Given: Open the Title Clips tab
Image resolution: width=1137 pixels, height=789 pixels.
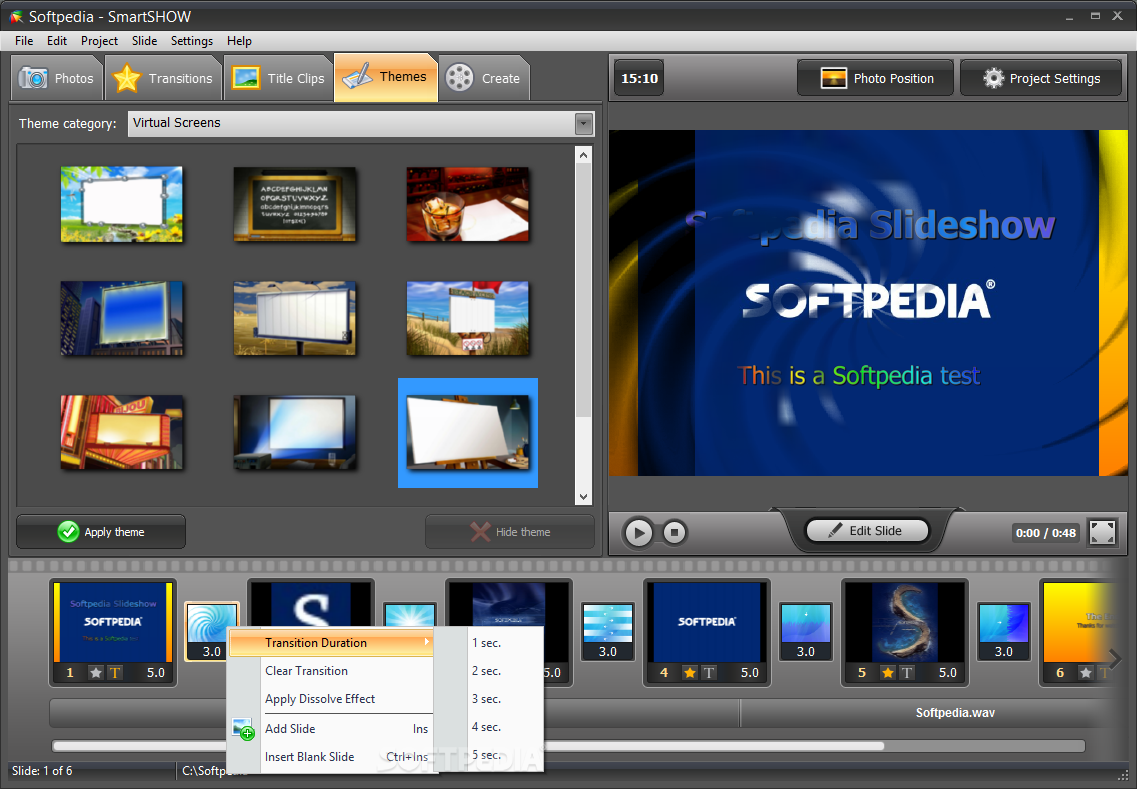Looking at the screenshot, I should (278, 78).
